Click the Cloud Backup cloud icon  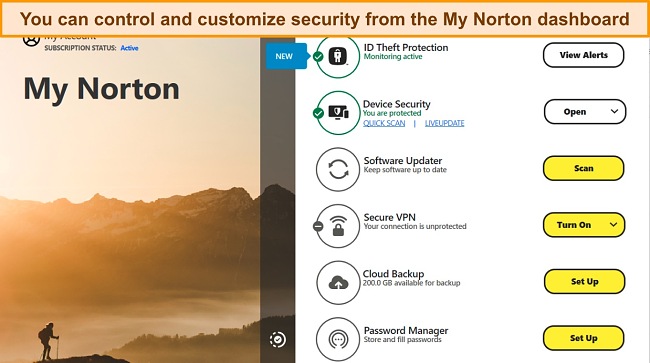click(x=338, y=283)
